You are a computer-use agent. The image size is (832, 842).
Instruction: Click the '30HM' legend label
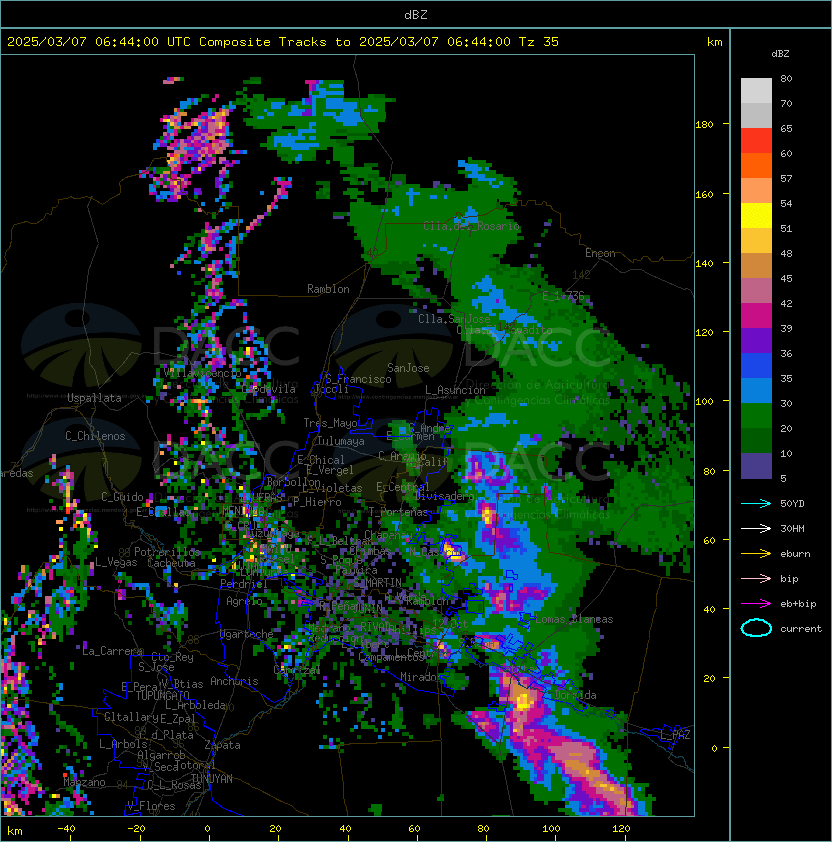pos(792,528)
